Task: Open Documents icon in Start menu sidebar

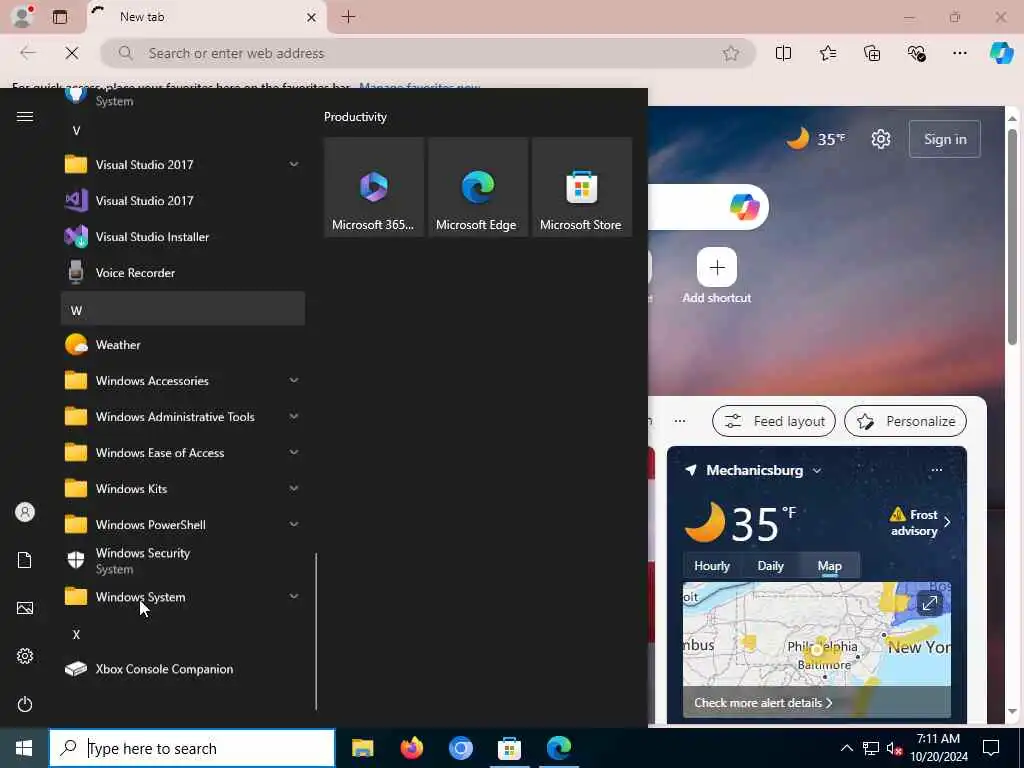Action: coord(25,560)
